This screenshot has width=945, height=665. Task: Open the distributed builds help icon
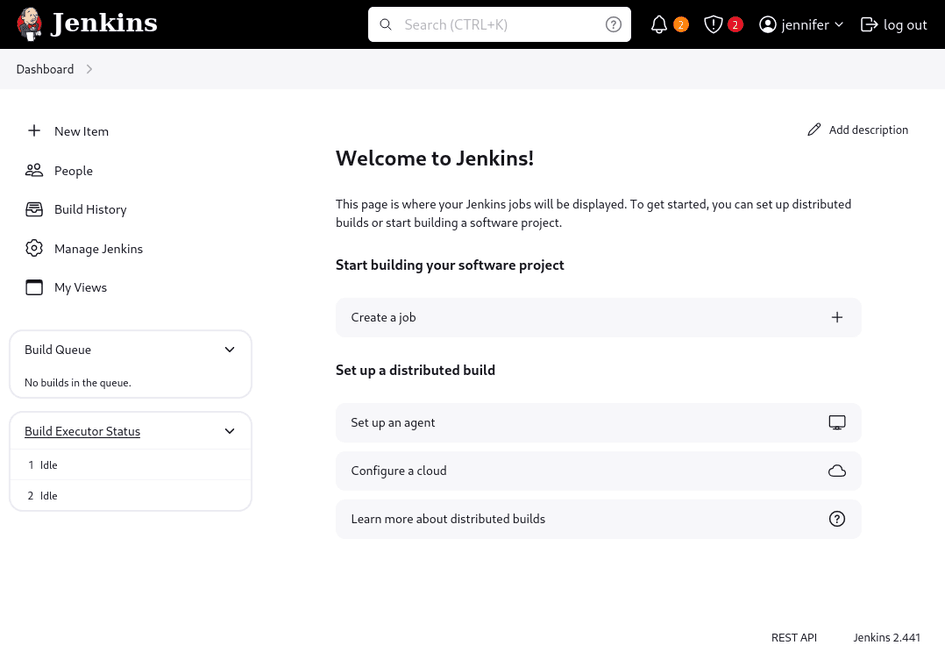tap(837, 518)
